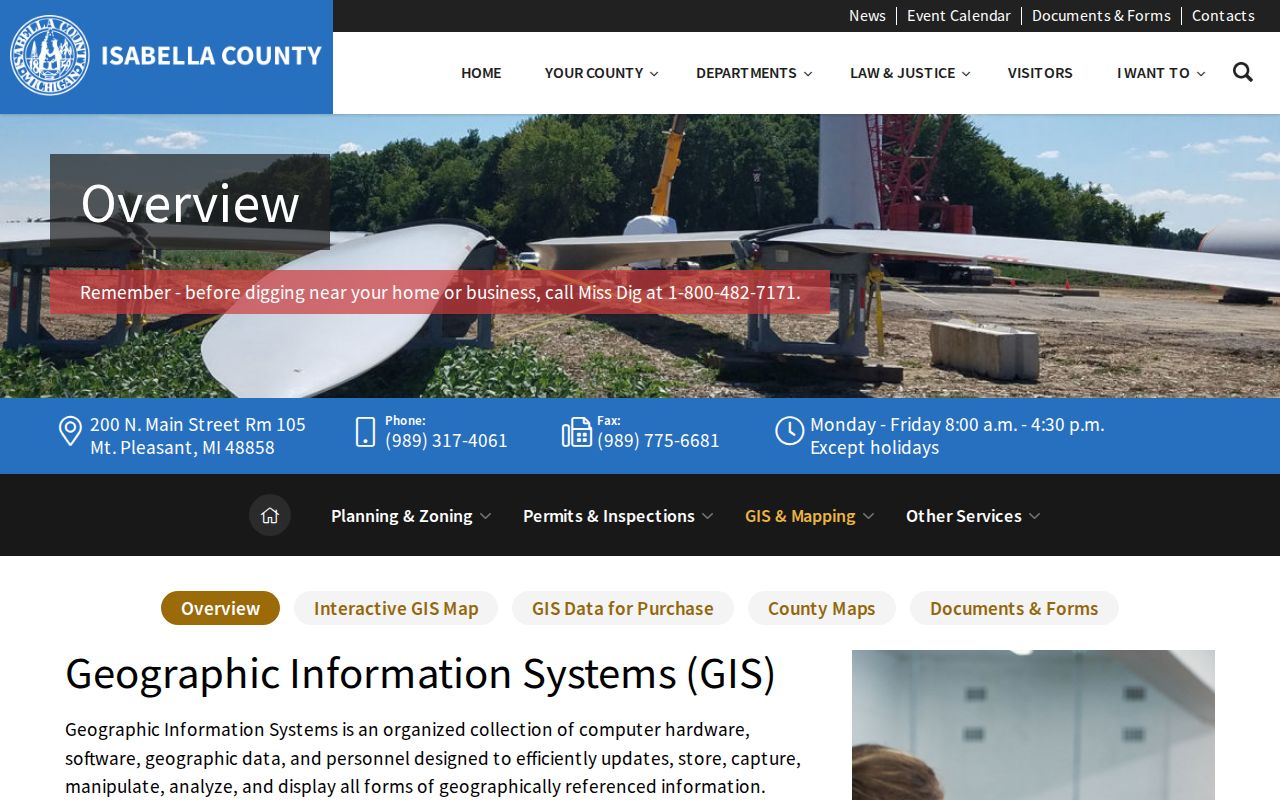
Task: Click GIS & Mapping menu label
Action: 800,516
